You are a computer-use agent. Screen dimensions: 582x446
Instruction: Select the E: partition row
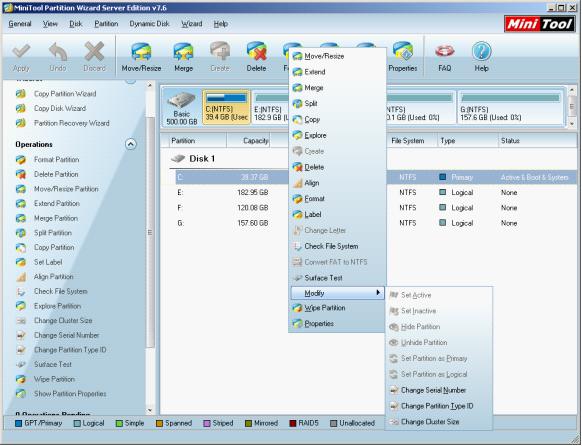376,193
